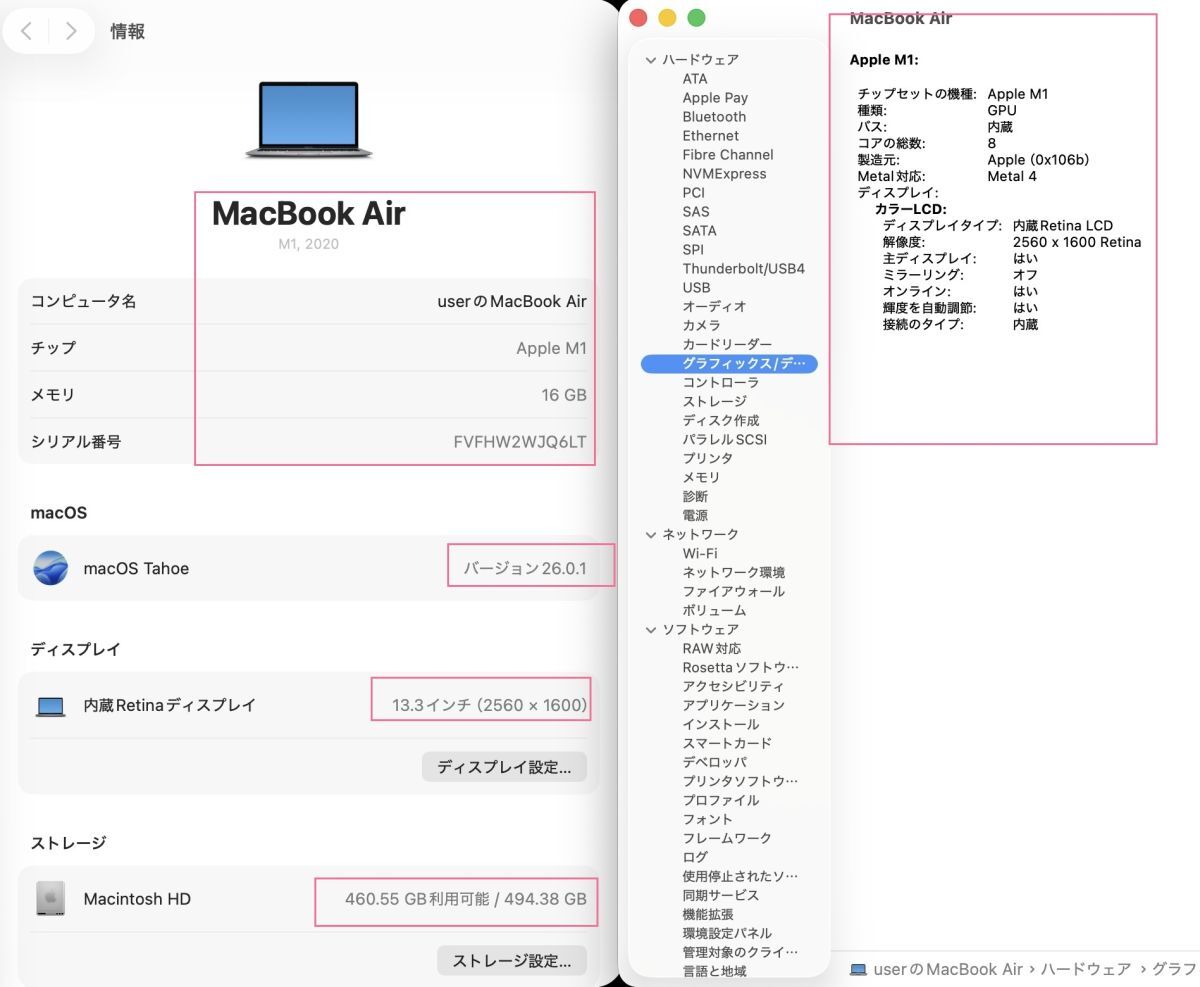Select プロファイル in sidebar
The width and height of the screenshot is (1200, 987).
click(x=721, y=801)
